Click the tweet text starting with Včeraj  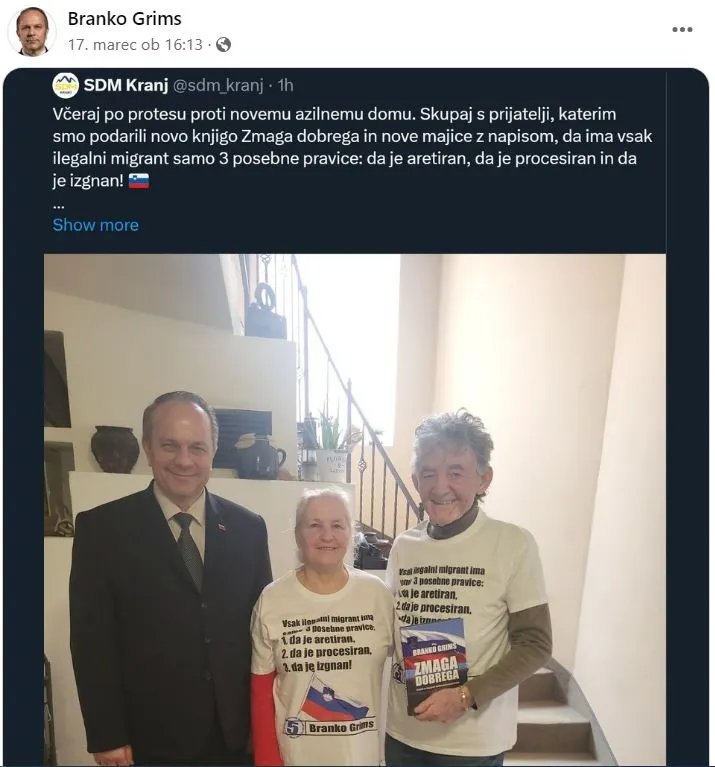[x=352, y=147]
